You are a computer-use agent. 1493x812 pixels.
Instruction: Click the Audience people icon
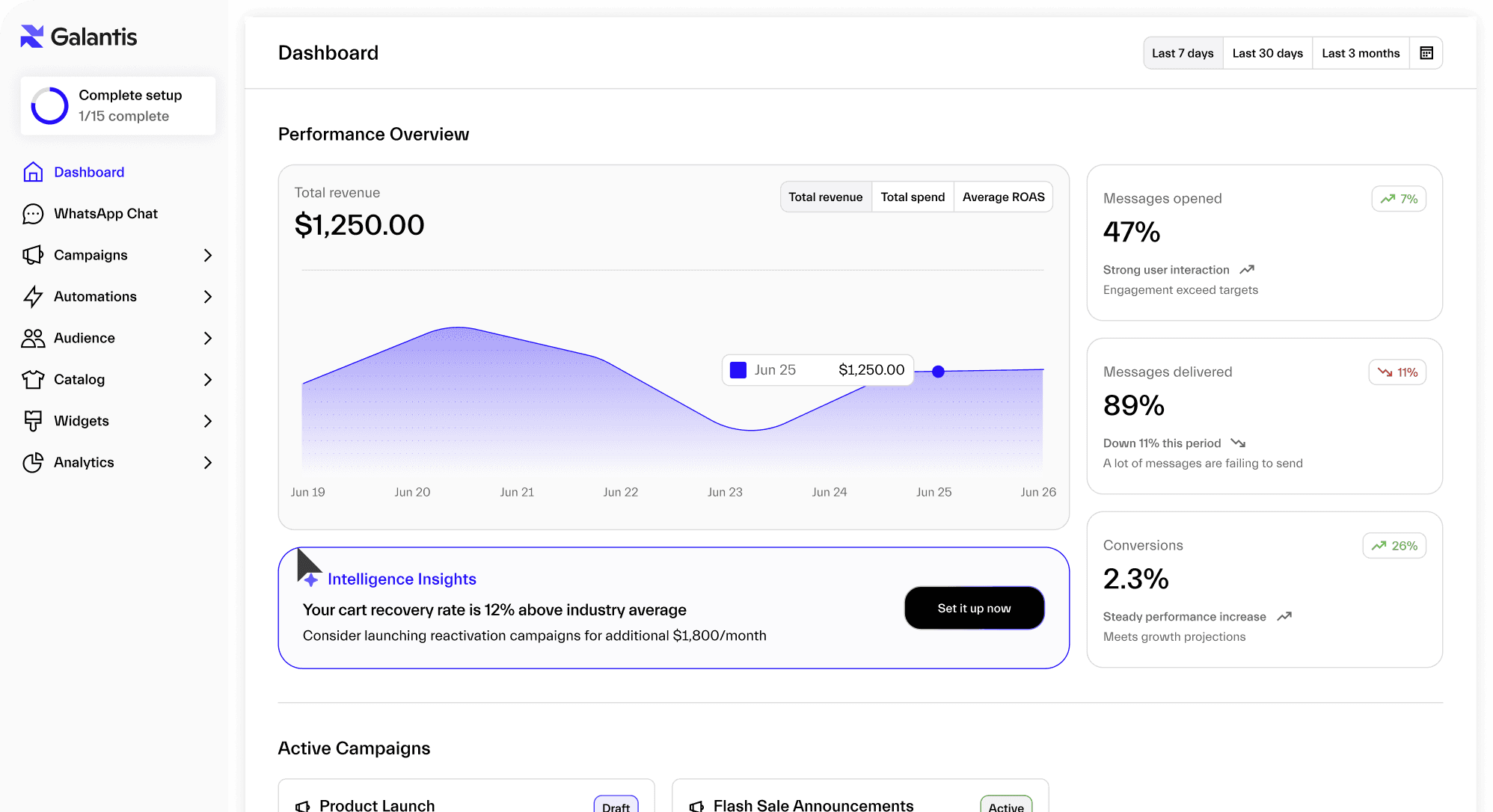point(33,338)
